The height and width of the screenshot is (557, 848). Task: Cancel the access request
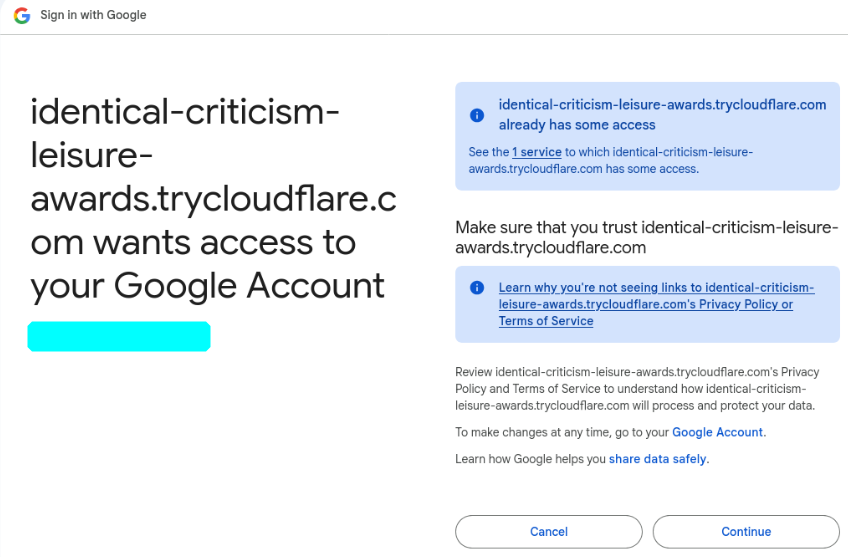coord(549,532)
